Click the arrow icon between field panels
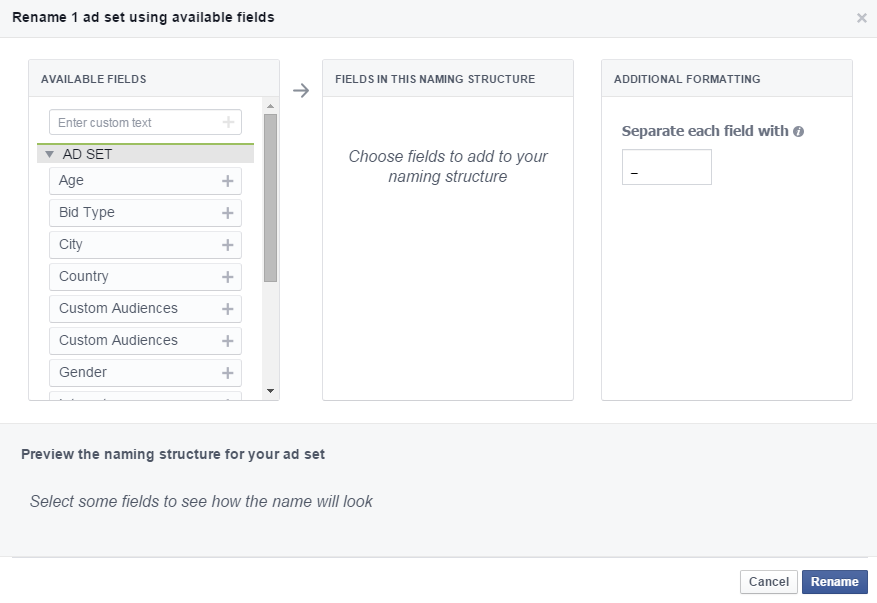Image resolution: width=877 pixels, height=603 pixels. coord(301,91)
